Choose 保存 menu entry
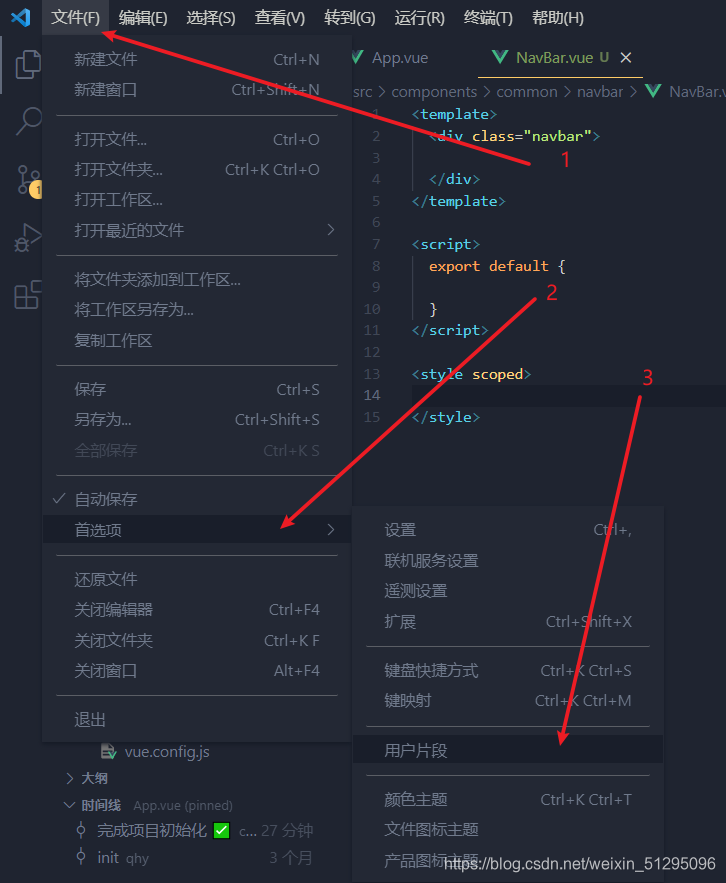 [x=197, y=389]
